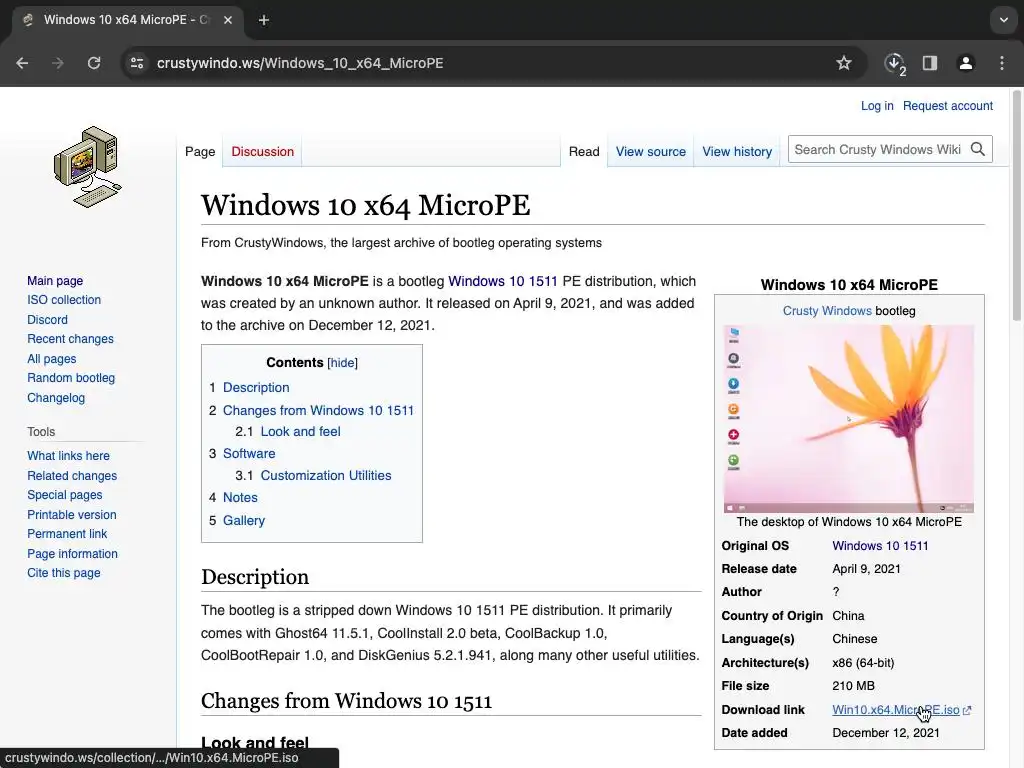Click the Crusty Windows computer logo
This screenshot has width=1024, height=768.
[88, 167]
